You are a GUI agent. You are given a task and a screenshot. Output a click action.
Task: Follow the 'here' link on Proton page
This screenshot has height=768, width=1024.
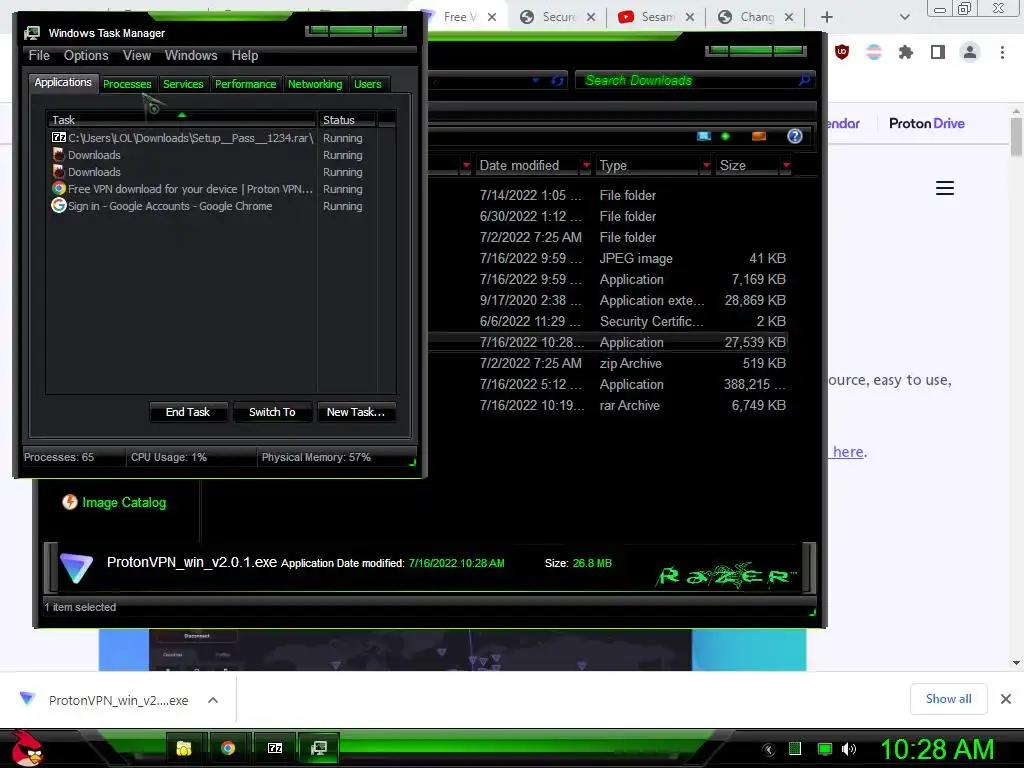848,452
